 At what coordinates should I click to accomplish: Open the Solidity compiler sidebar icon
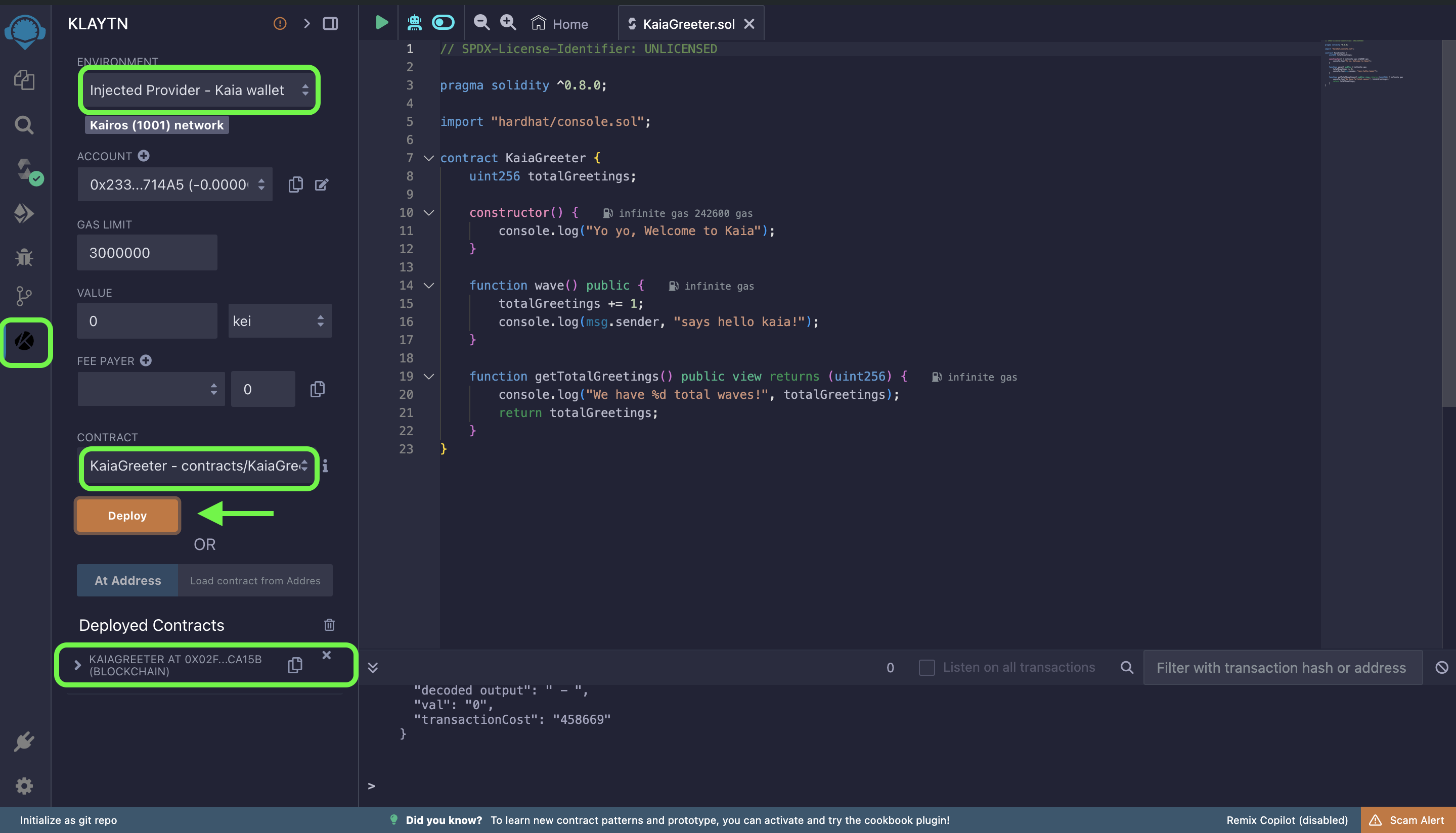(x=25, y=170)
